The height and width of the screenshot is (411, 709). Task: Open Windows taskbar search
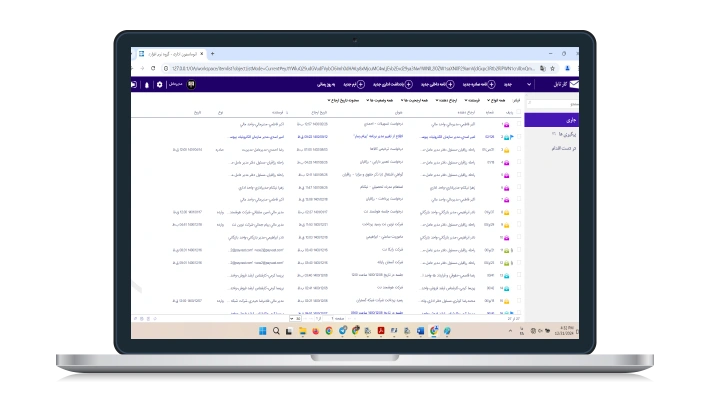tap(276, 331)
